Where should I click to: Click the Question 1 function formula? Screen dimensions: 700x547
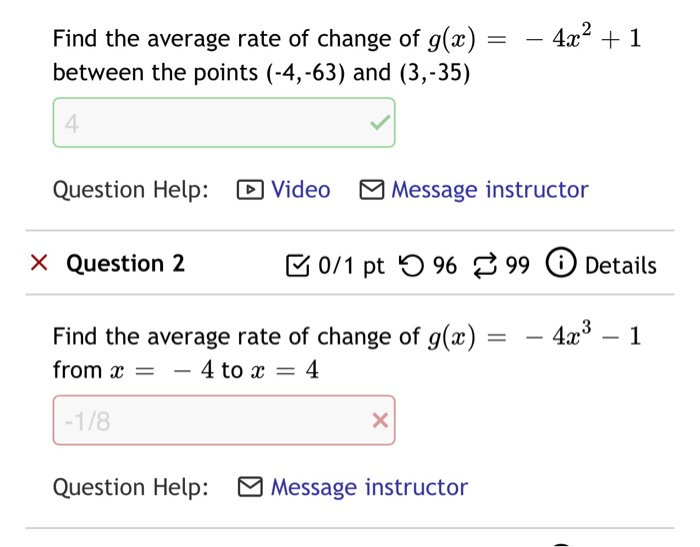[x=535, y=39]
